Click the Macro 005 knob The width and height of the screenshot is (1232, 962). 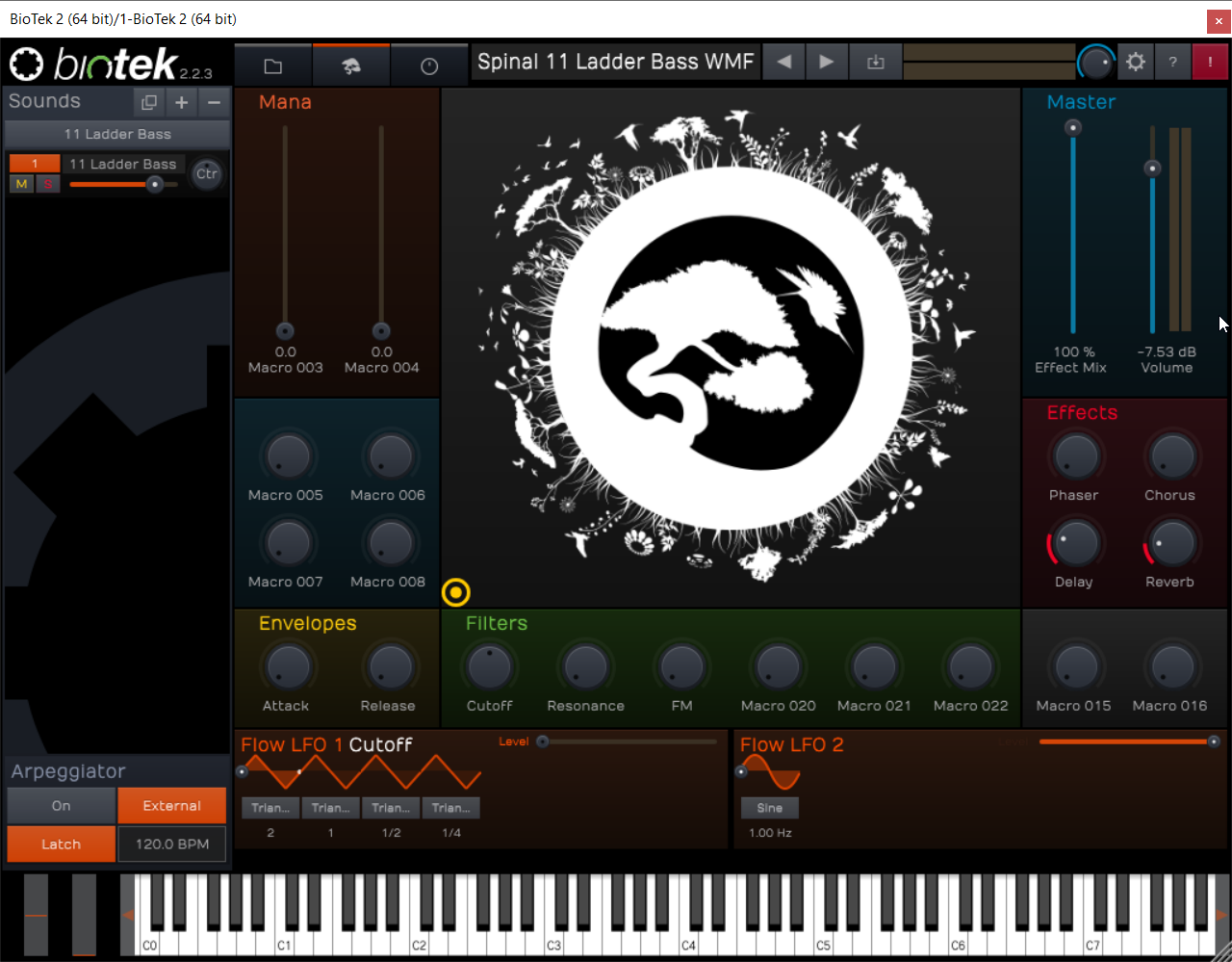[288, 455]
